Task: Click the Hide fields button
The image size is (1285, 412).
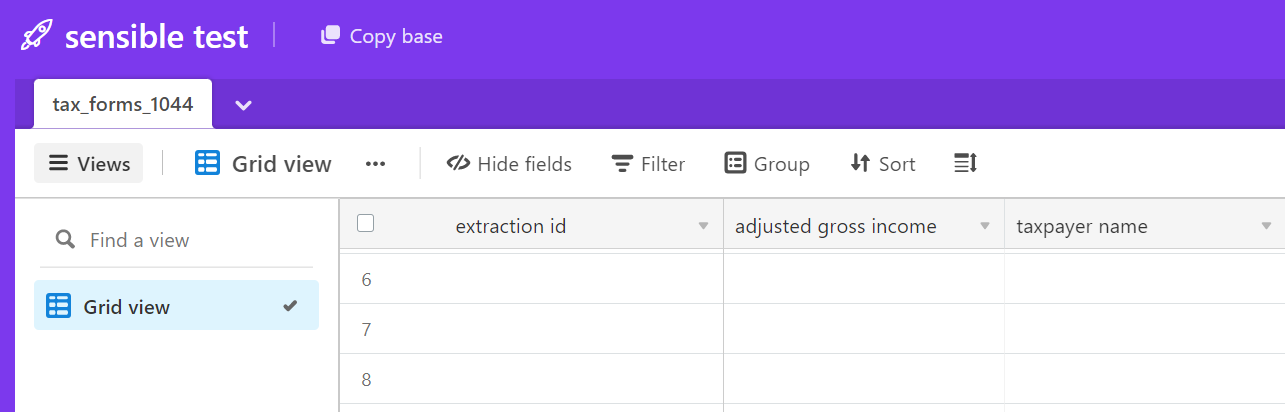Action: (509, 163)
